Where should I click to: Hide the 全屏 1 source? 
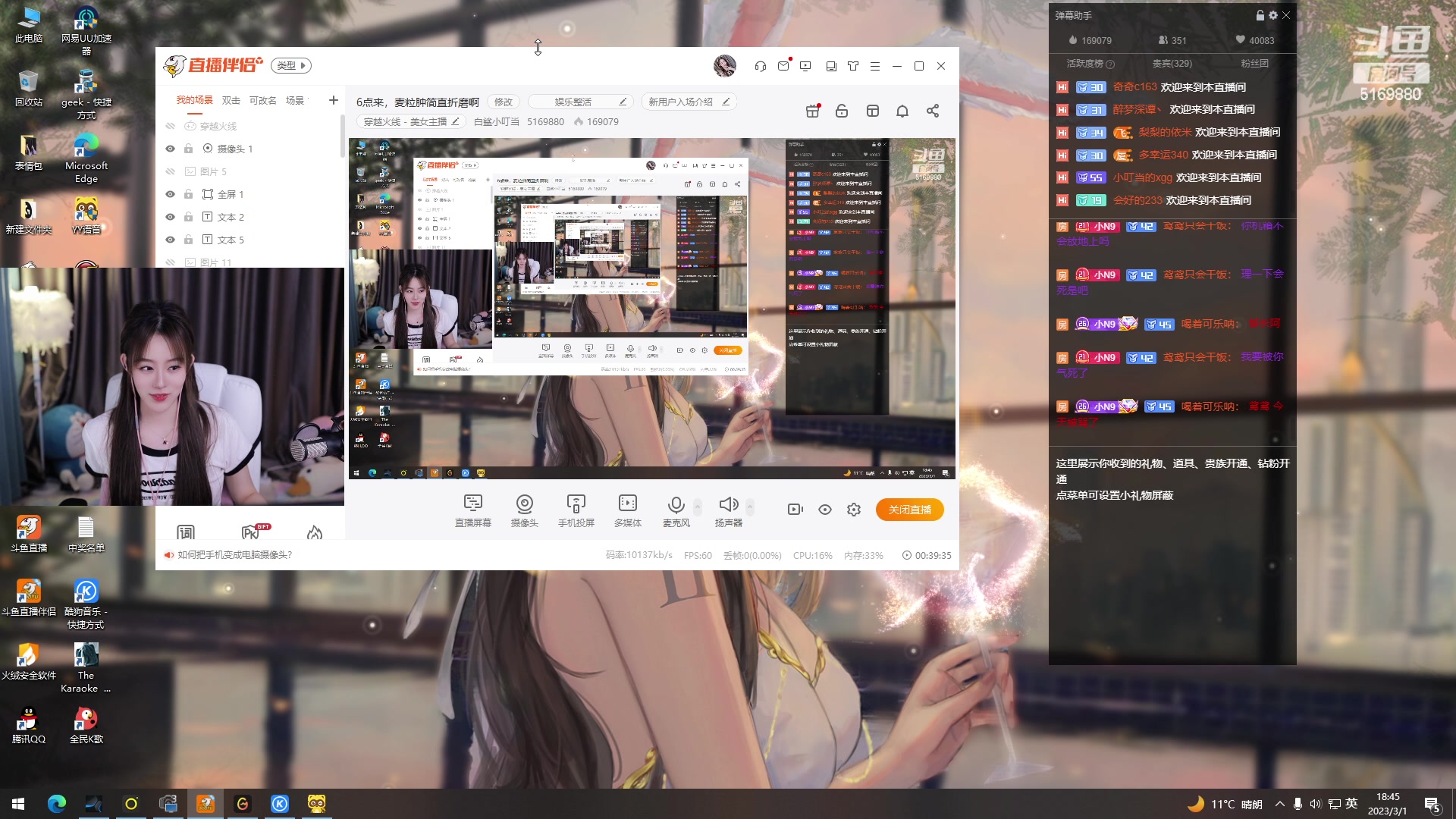(171, 194)
